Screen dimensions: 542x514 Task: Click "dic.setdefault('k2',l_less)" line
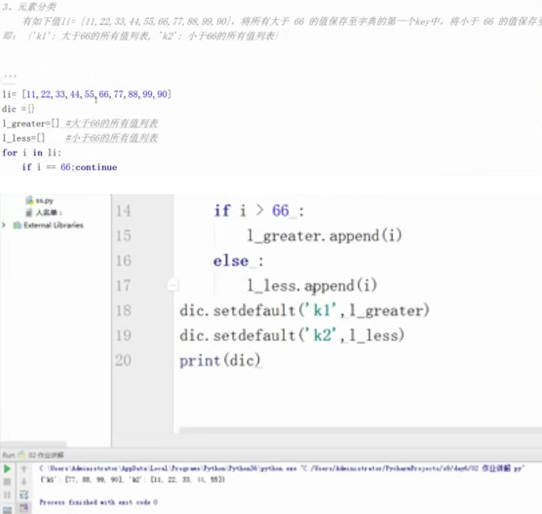(x=292, y=335)
